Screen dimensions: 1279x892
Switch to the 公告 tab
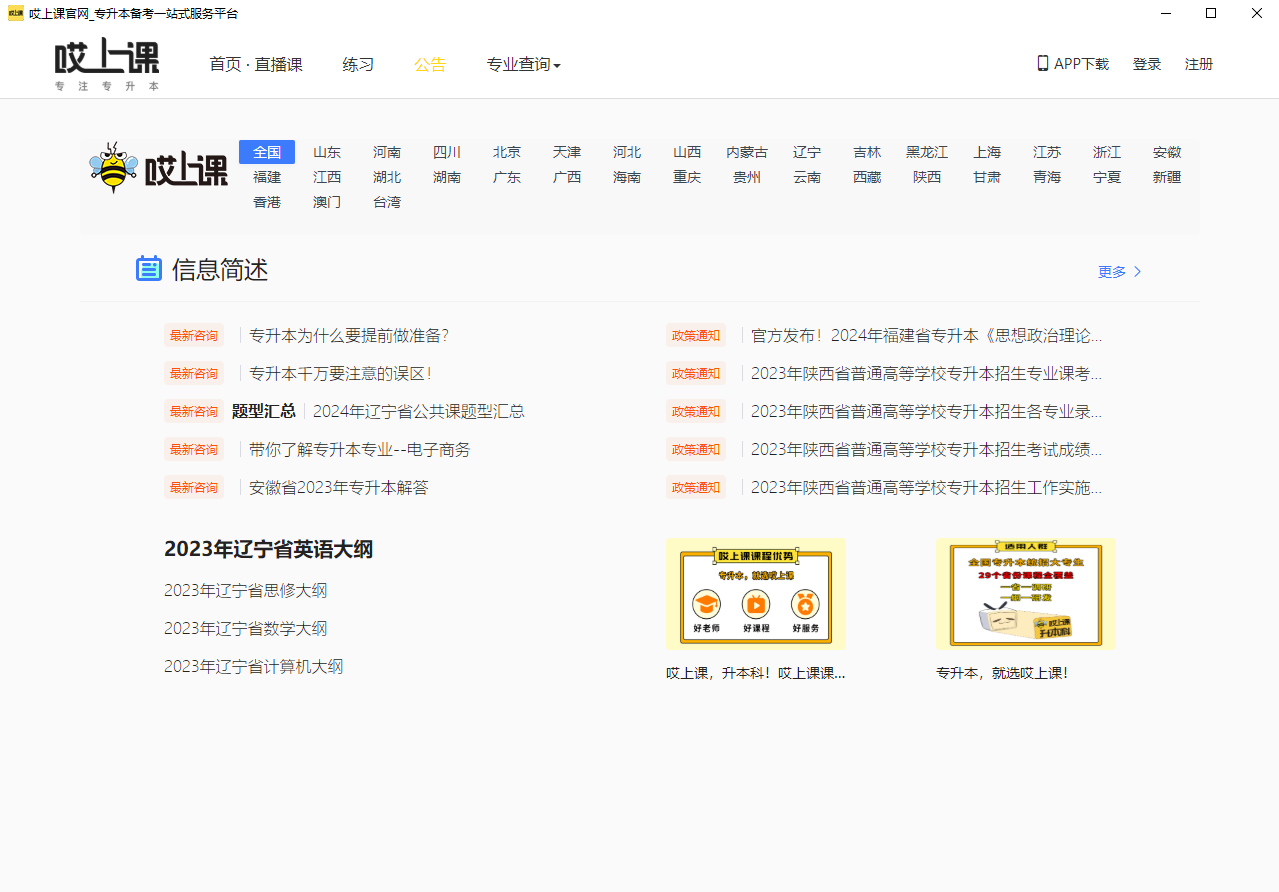pyautogui.click(x=430, y=63)
